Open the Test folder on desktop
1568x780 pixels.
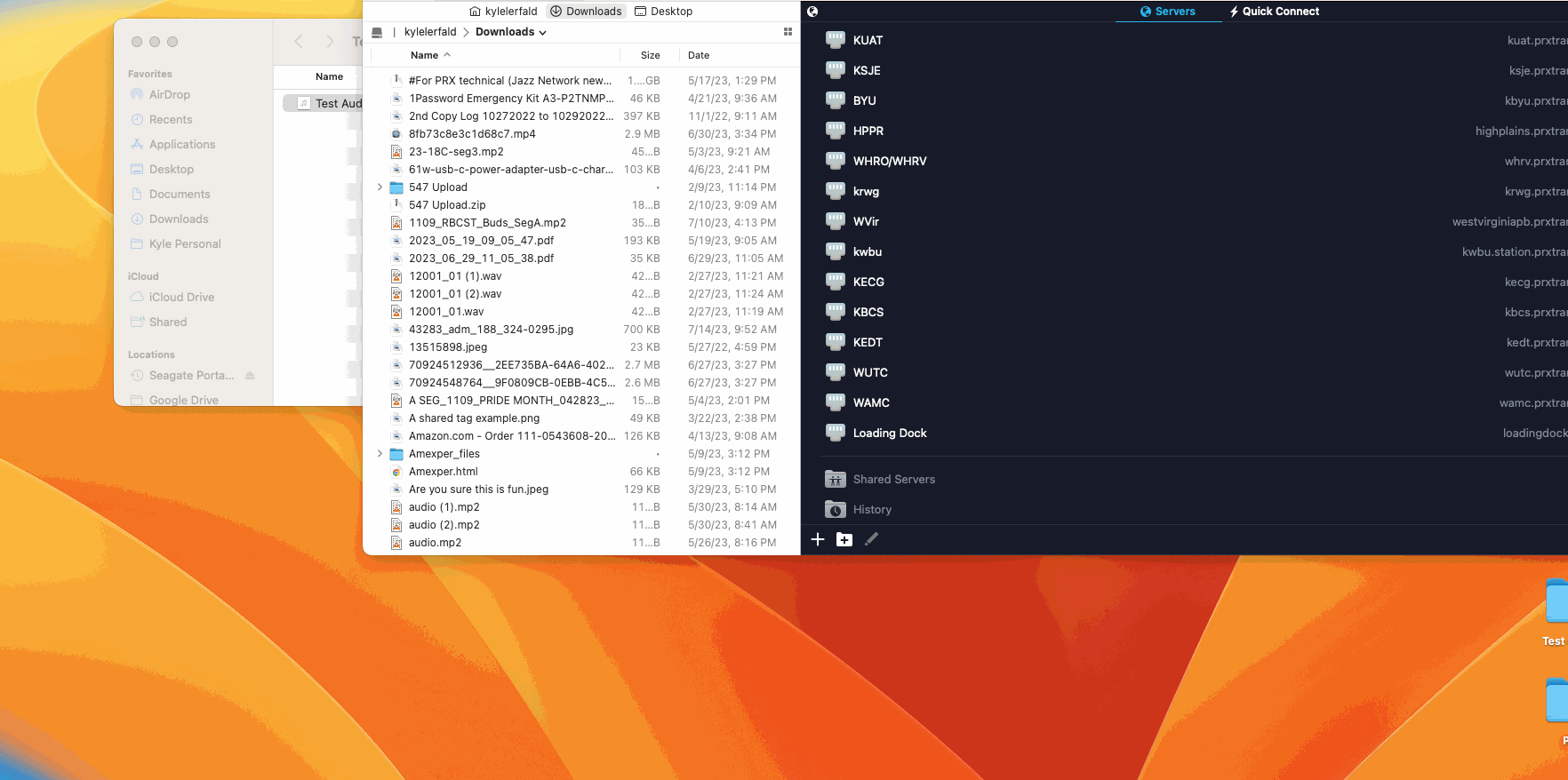point(1556,613)
